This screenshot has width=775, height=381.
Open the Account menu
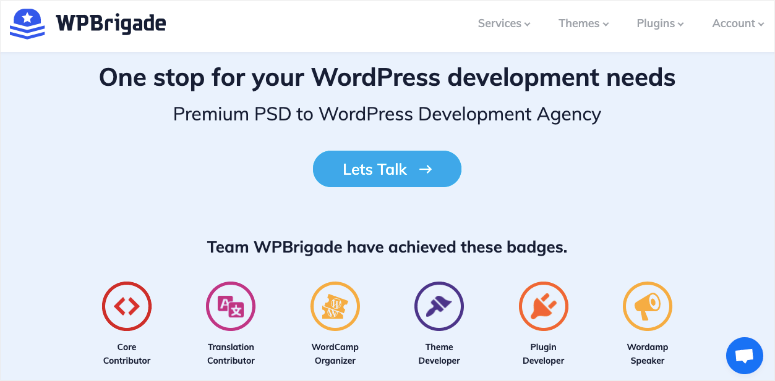point(738,23)
